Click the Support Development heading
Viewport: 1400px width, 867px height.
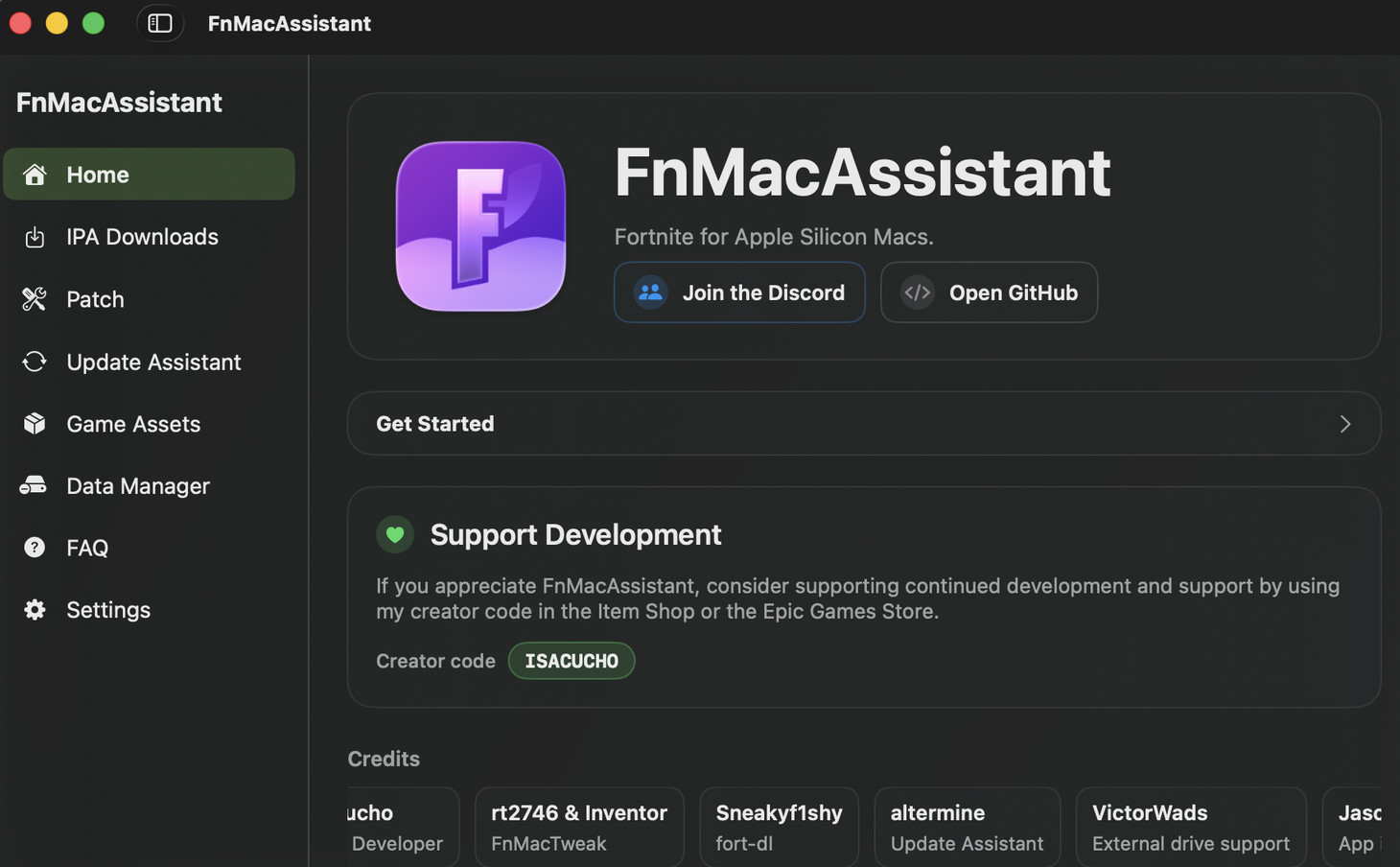point(575,534)
